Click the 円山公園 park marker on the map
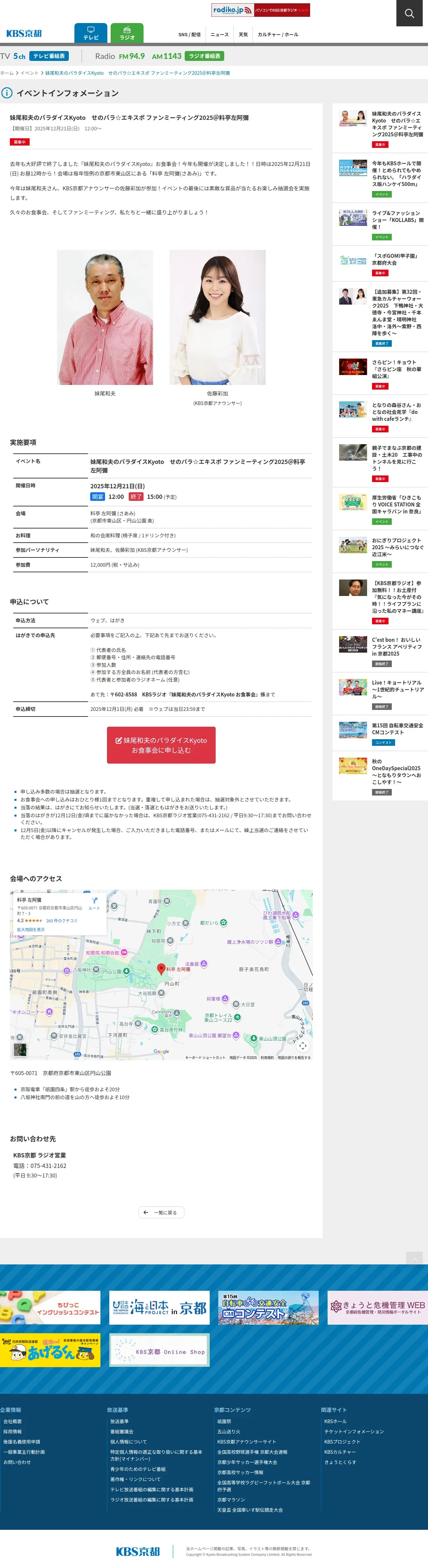Viewport: 428px width, 1568px height. point(126,971)
